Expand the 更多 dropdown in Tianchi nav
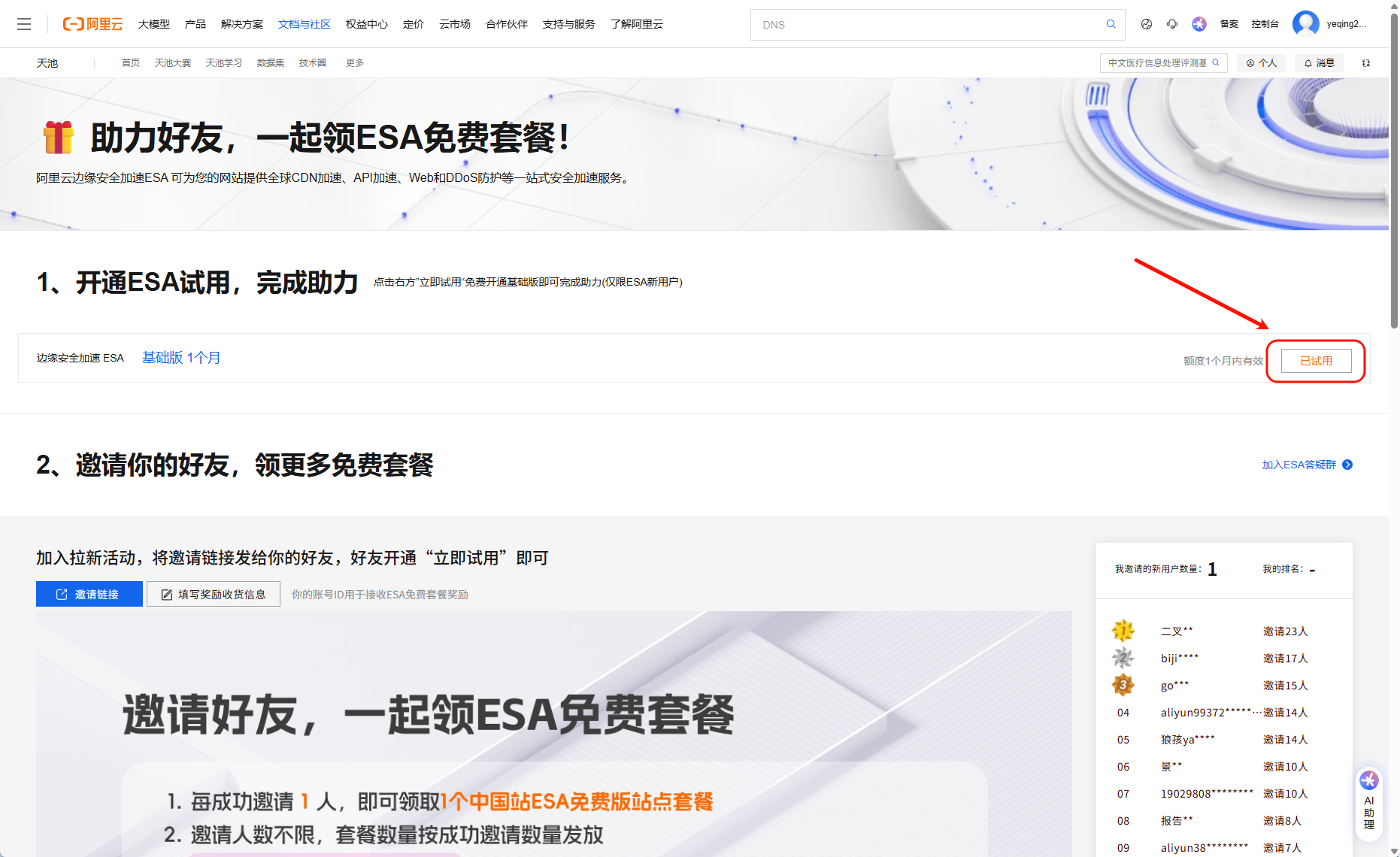The width and height of the screenshot is (1400, 857). [x=355, y=63]
